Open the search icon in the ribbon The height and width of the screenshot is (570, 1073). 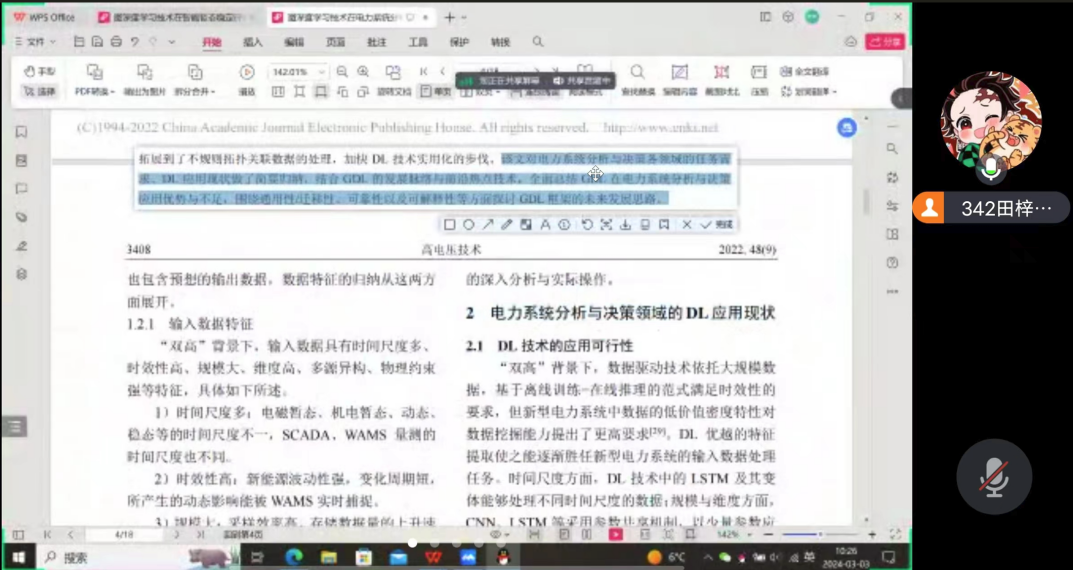click(538, 42)
